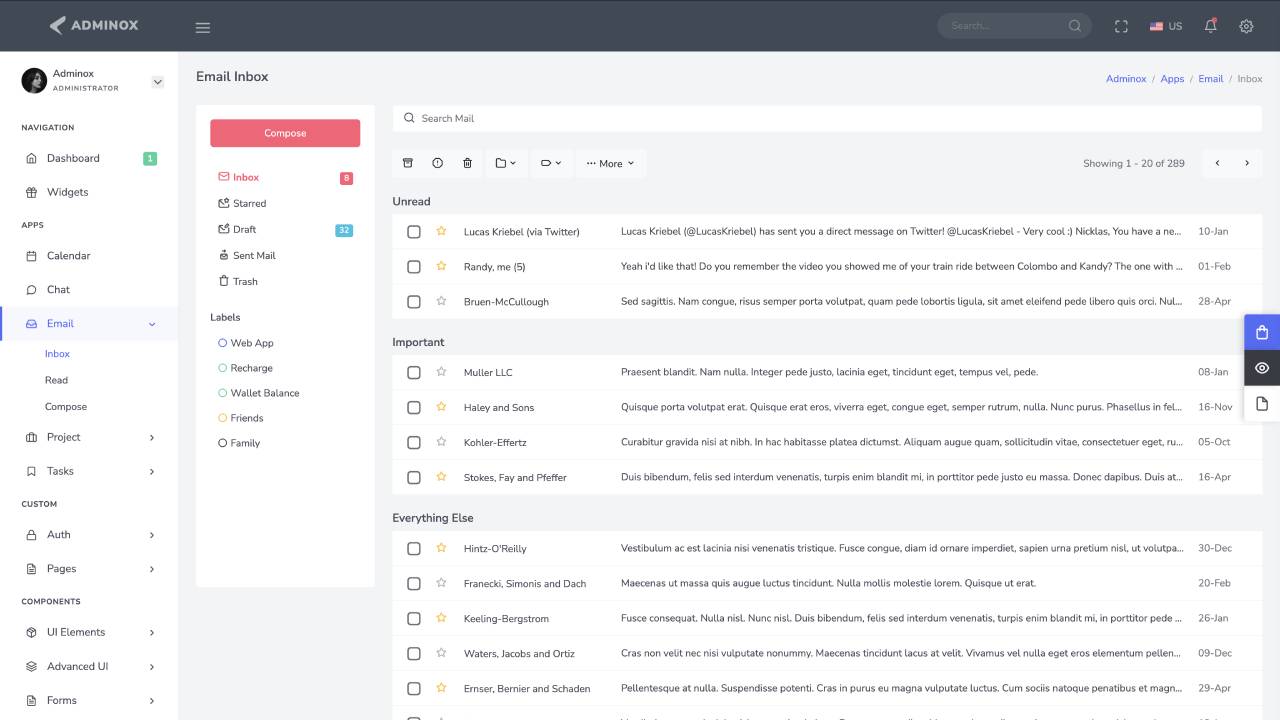This screenshot has width=1280, height=720.
Task: Tick the Ernser, Bernier and Schaden checkbox
Action: click(414, 689)
